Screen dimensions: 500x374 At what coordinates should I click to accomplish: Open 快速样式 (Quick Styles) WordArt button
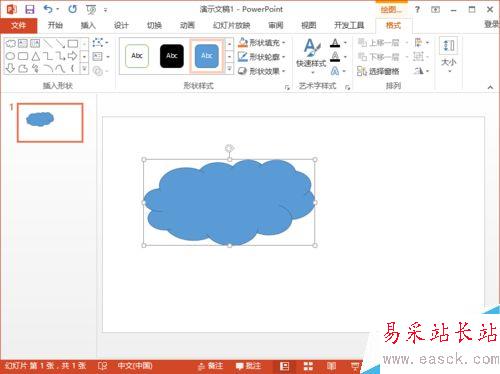311,56
